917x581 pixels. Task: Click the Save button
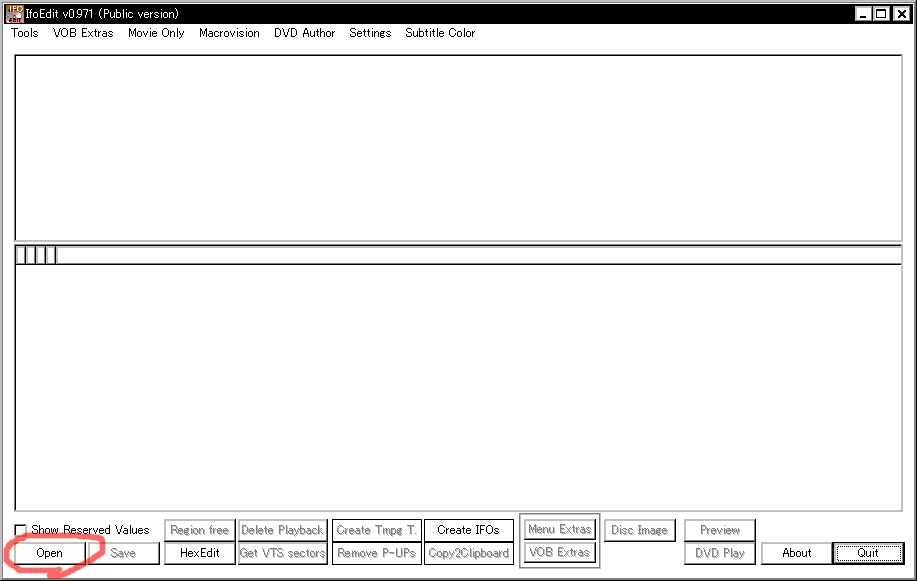123,553
